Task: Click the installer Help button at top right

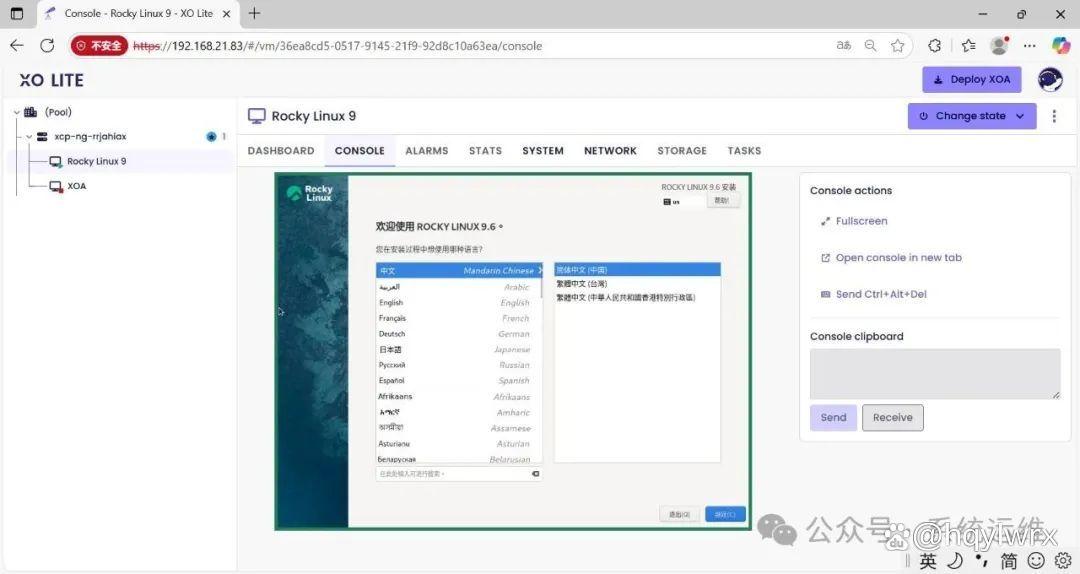Action: click(722, 201)
